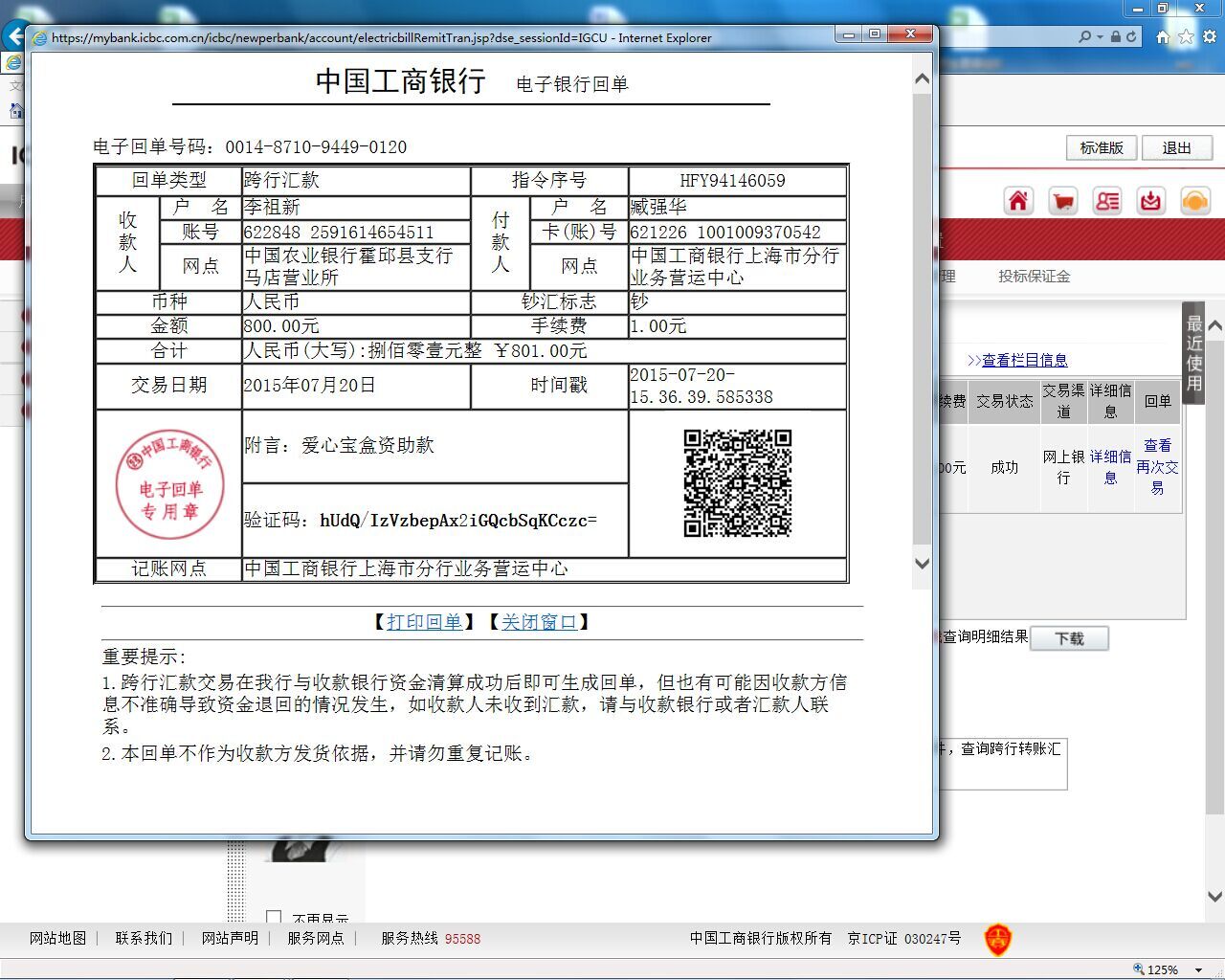Click the 查看 receipt link in the row
The width and height of the screenshot is (1225, 980).
pyautogui.click(x=1157, y=446)
